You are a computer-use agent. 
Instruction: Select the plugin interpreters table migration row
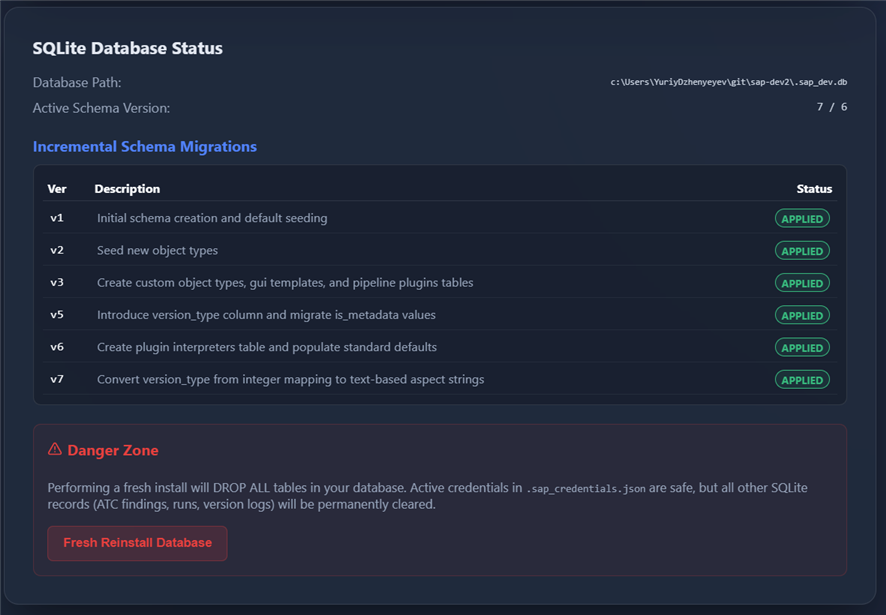440,347
